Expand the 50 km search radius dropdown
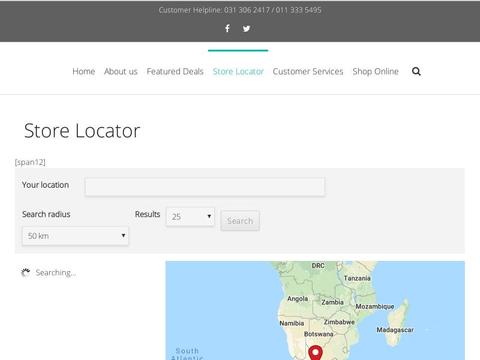This screenshot has height=360, width=480. click(x=75, y=236)
